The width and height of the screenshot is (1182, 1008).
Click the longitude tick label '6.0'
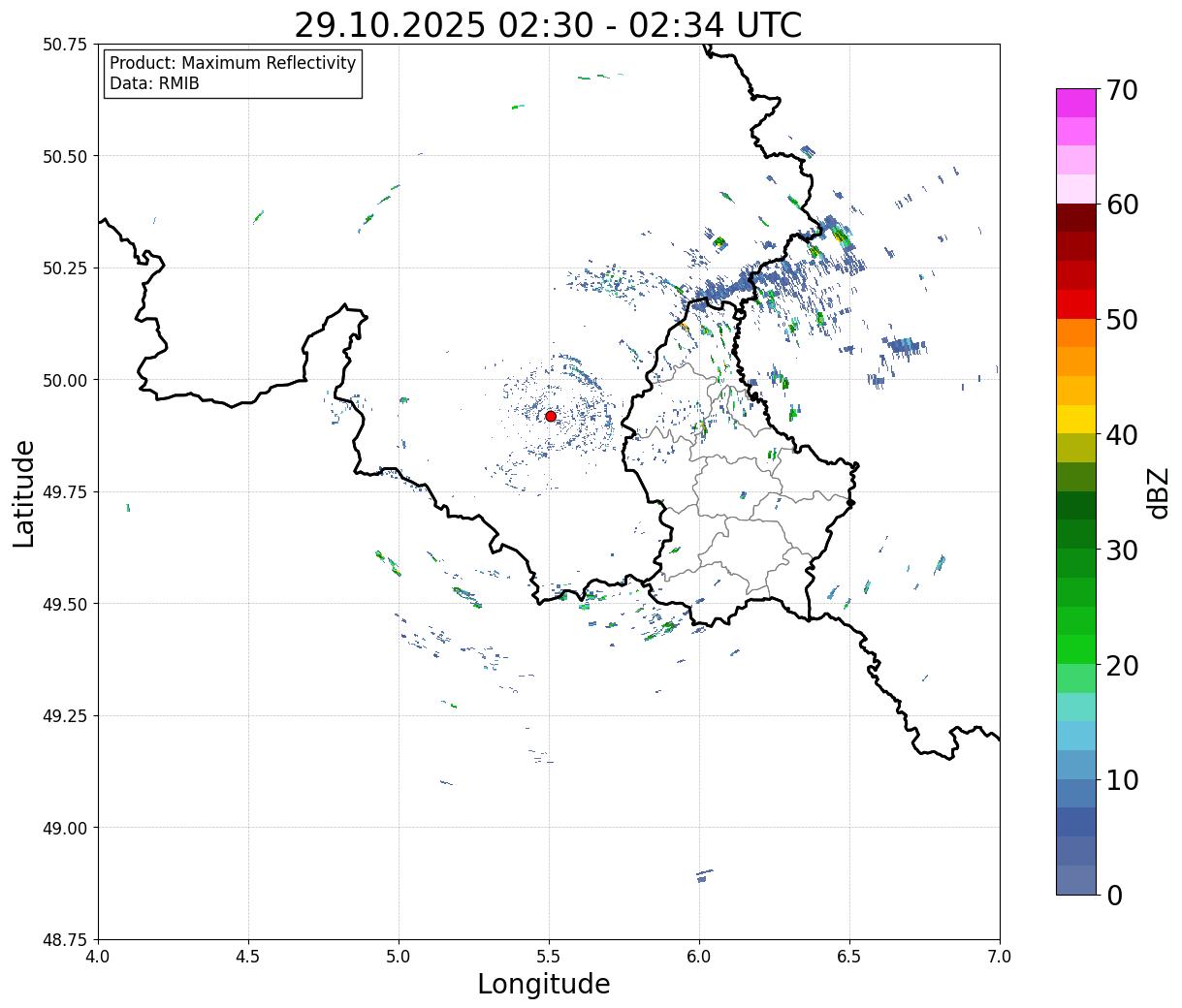coord(699,957)
